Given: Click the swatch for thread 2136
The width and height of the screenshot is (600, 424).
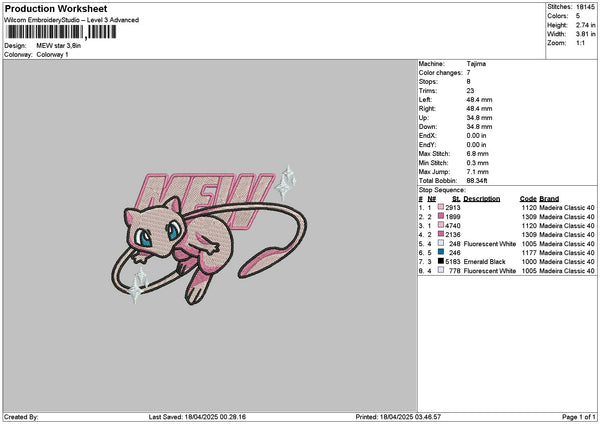Looking at the screenshot, I should tap(441, 234).
